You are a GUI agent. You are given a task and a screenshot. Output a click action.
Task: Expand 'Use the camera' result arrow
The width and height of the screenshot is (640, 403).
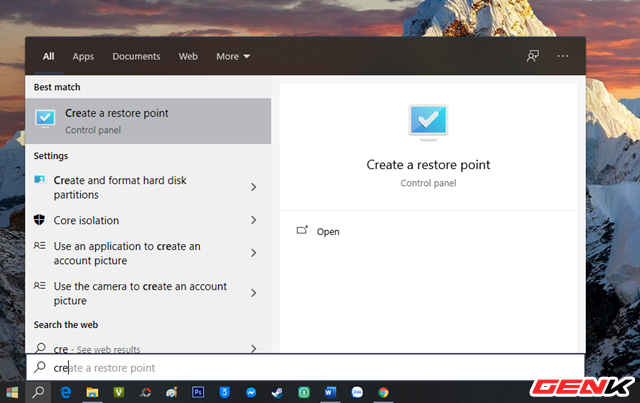pos(253,293)
